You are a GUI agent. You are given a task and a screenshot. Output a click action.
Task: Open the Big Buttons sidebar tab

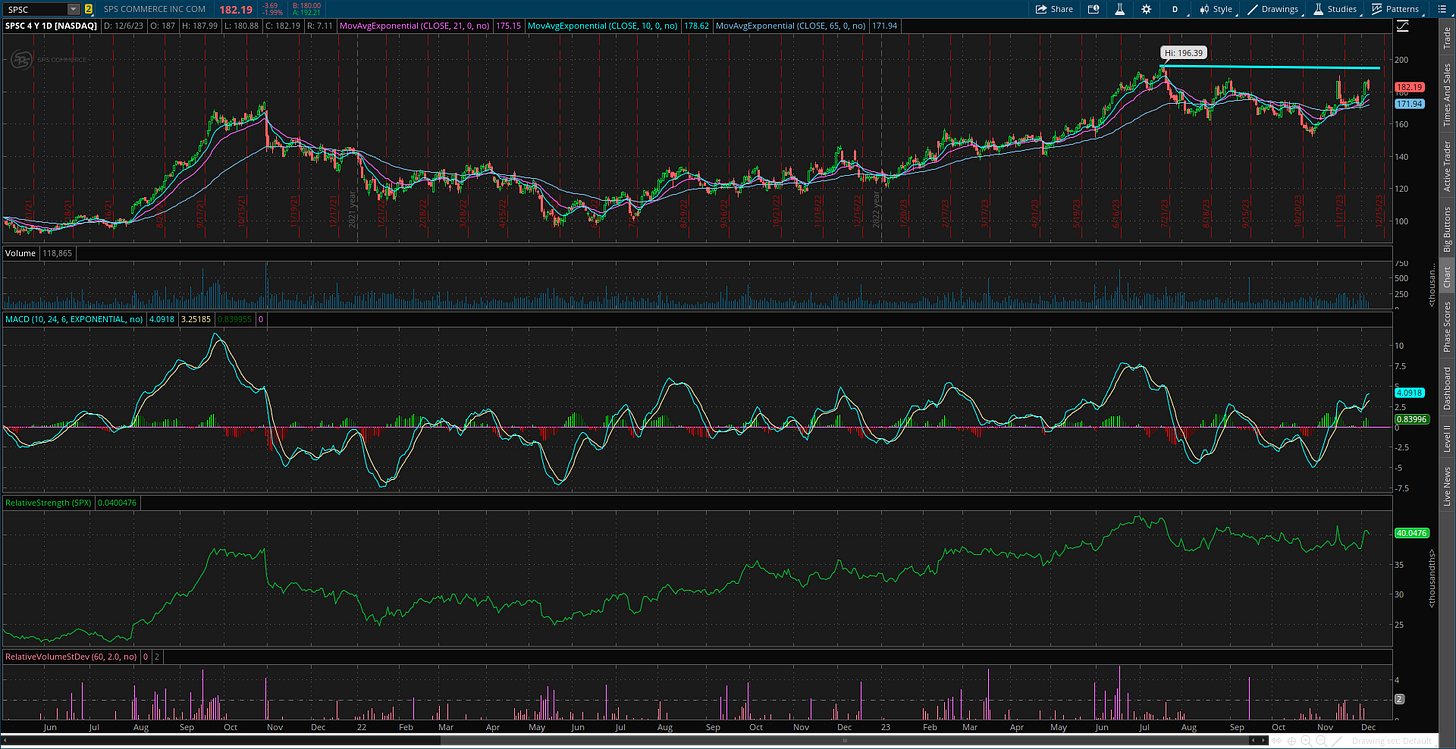coord(1446,229)
